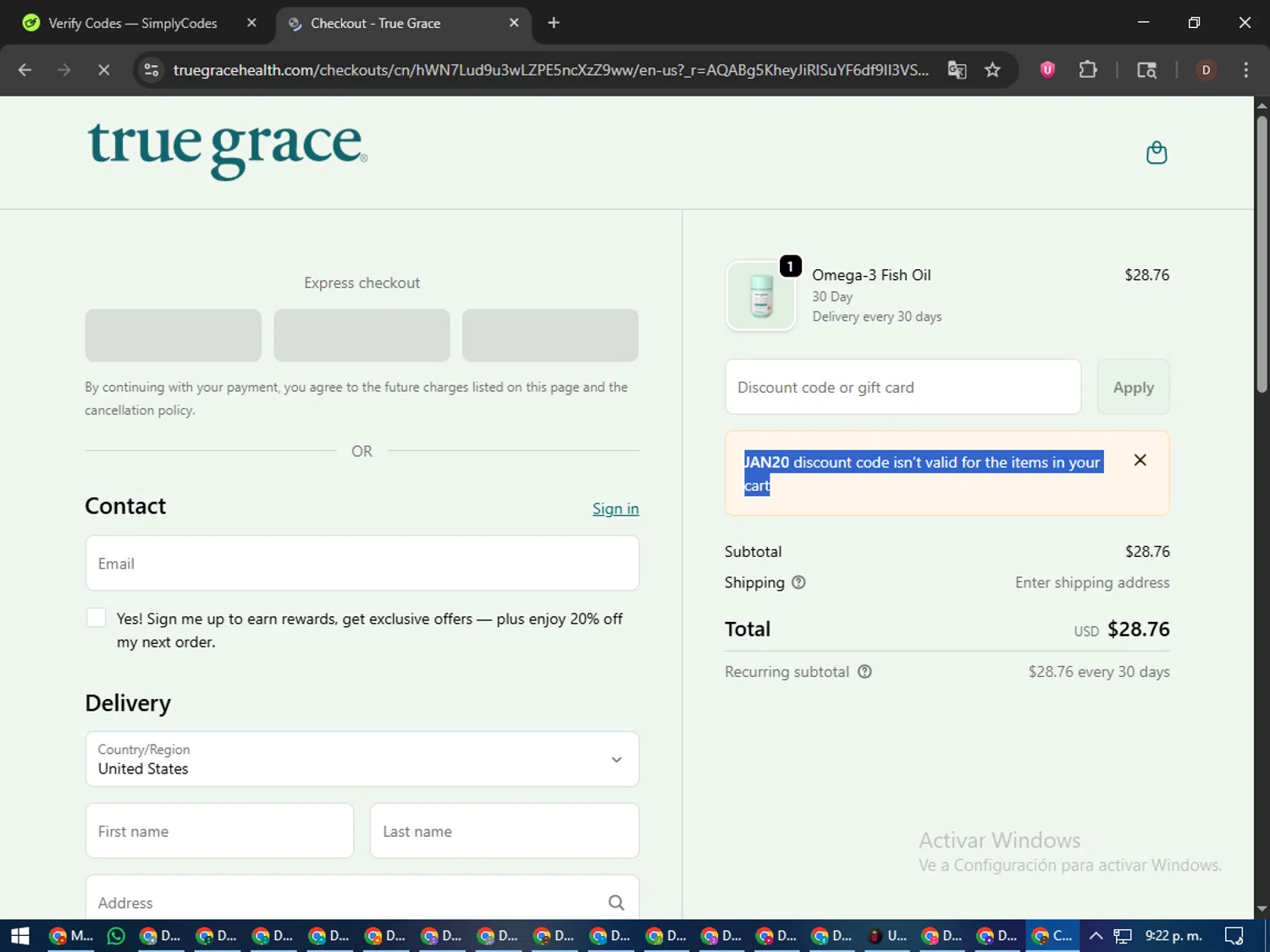
Task: Stop loading the page in the browser
Action: pos(103,70)
